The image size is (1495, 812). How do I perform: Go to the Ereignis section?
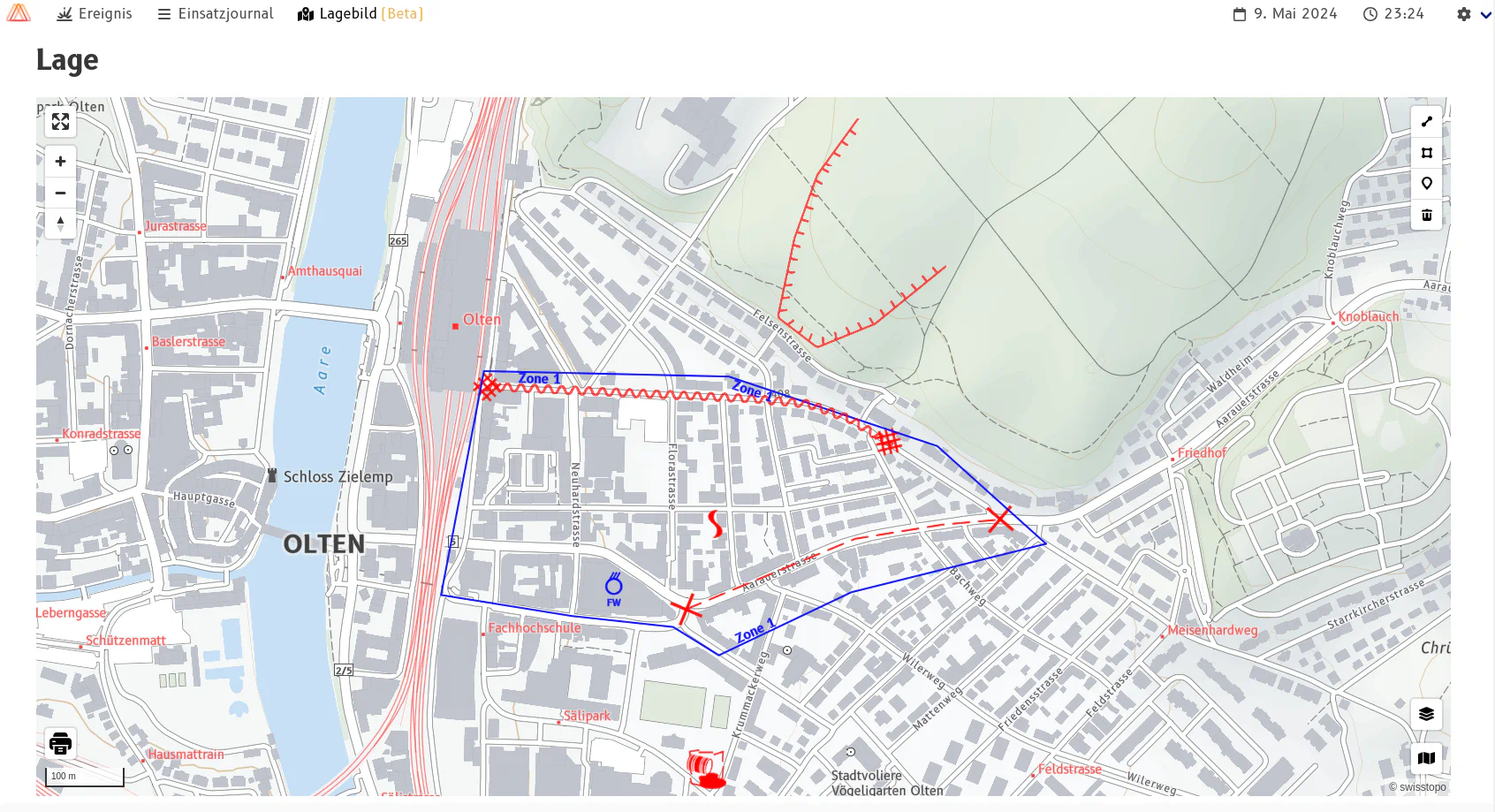point(94,14)
